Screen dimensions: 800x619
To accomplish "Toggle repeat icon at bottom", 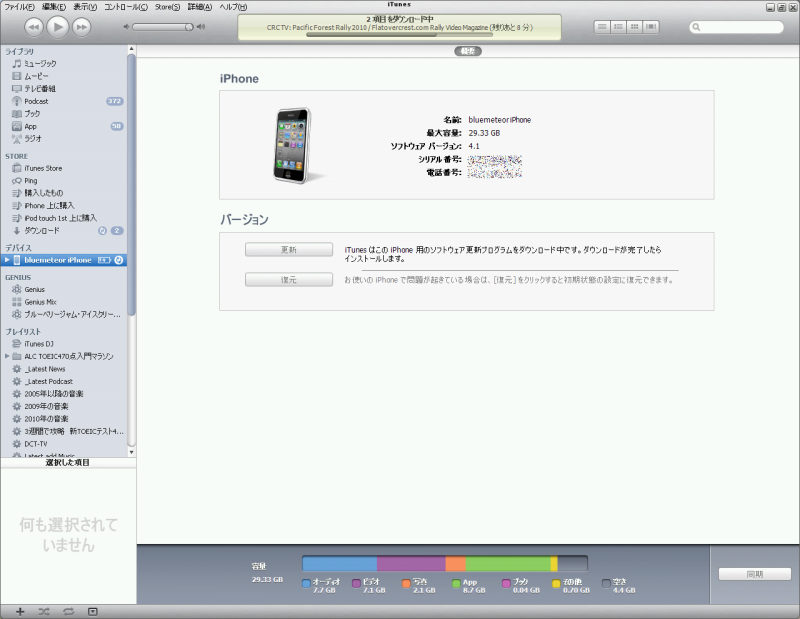I will coord(68,612).
